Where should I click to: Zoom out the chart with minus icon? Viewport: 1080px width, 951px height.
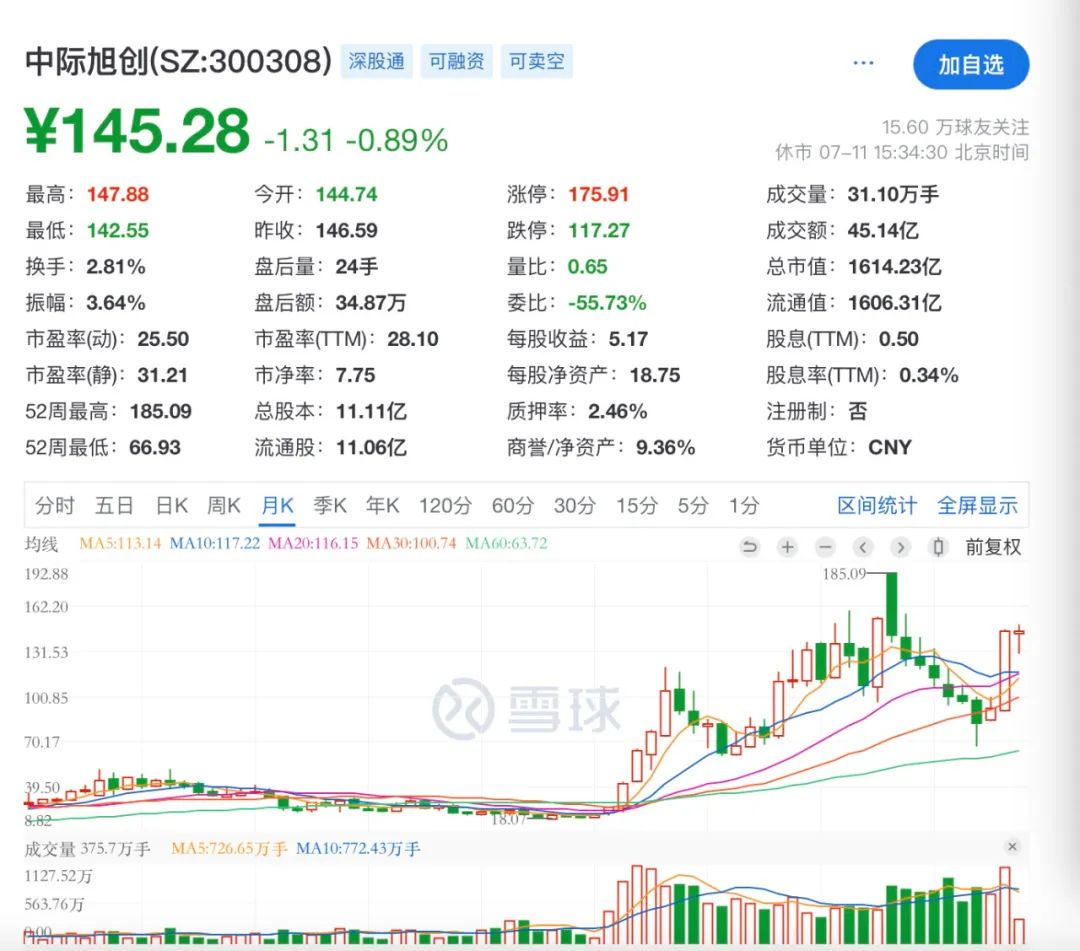point(825,547)
